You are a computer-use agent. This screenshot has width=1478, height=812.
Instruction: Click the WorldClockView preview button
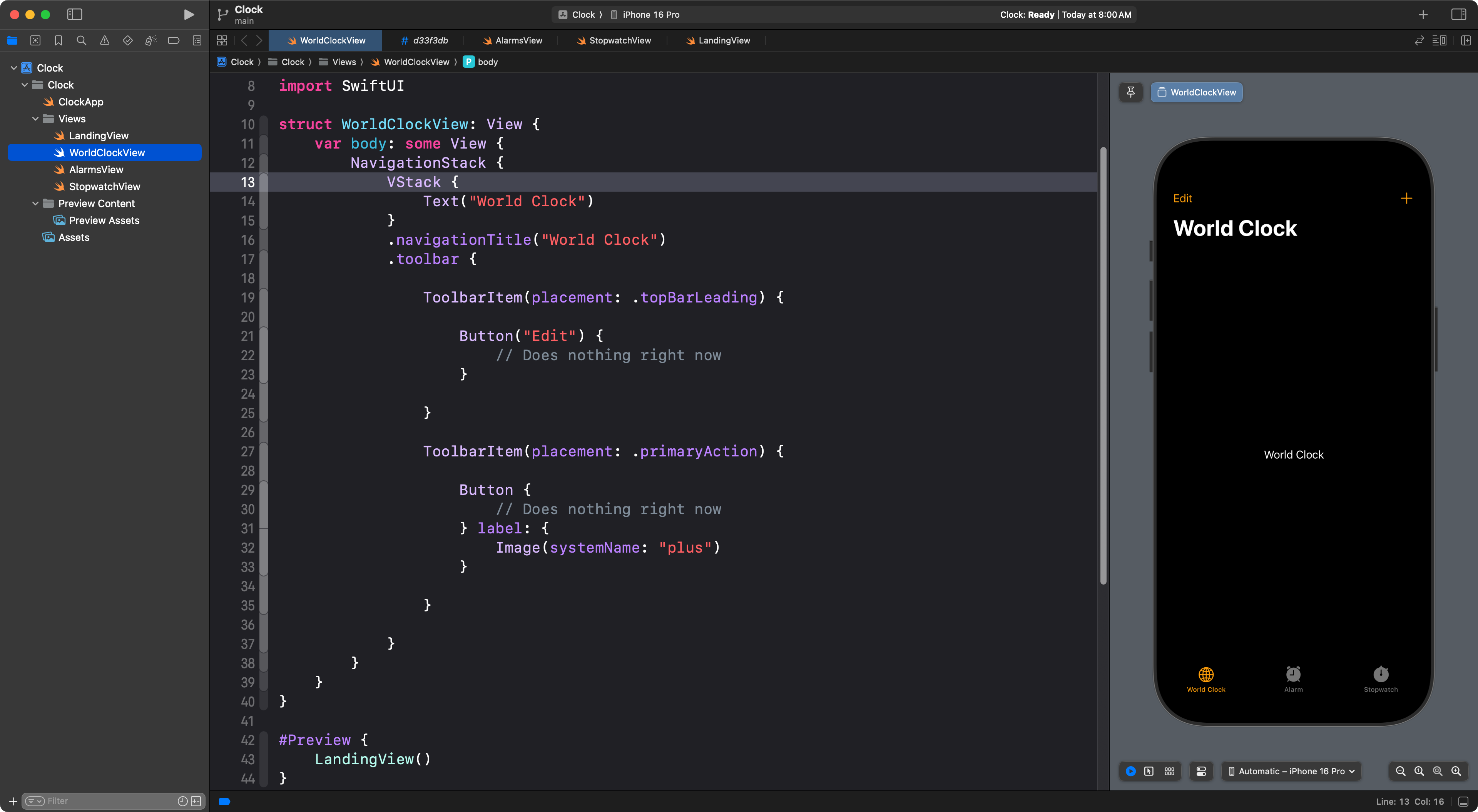(1196, 92)
